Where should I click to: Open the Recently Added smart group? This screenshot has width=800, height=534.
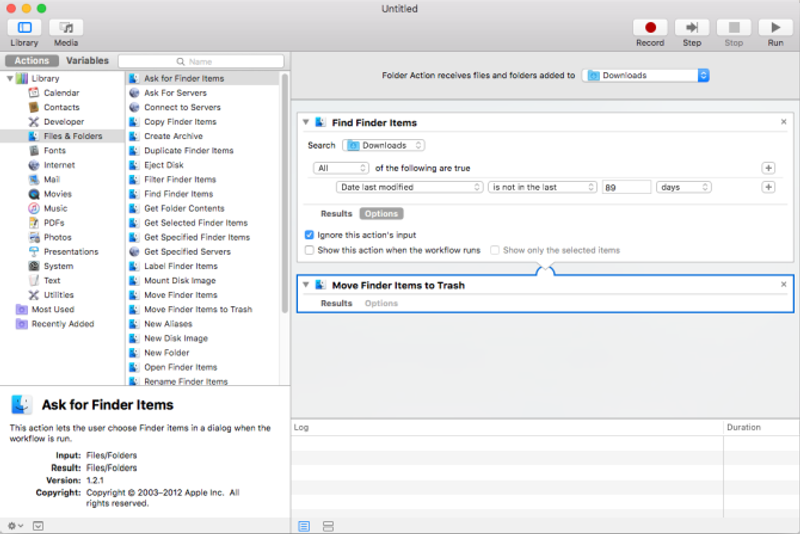[x=62, y=324]
